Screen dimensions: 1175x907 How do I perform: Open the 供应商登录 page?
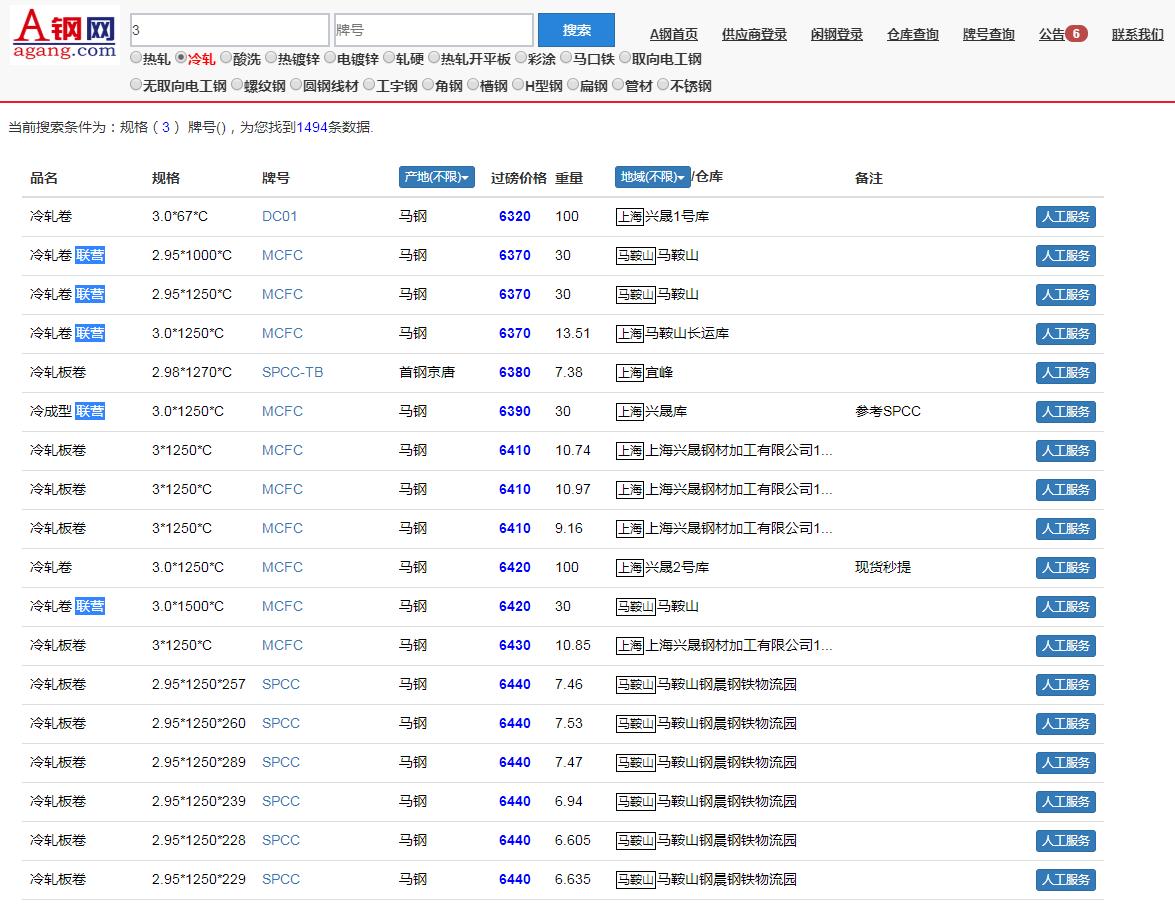pos(754,34)
